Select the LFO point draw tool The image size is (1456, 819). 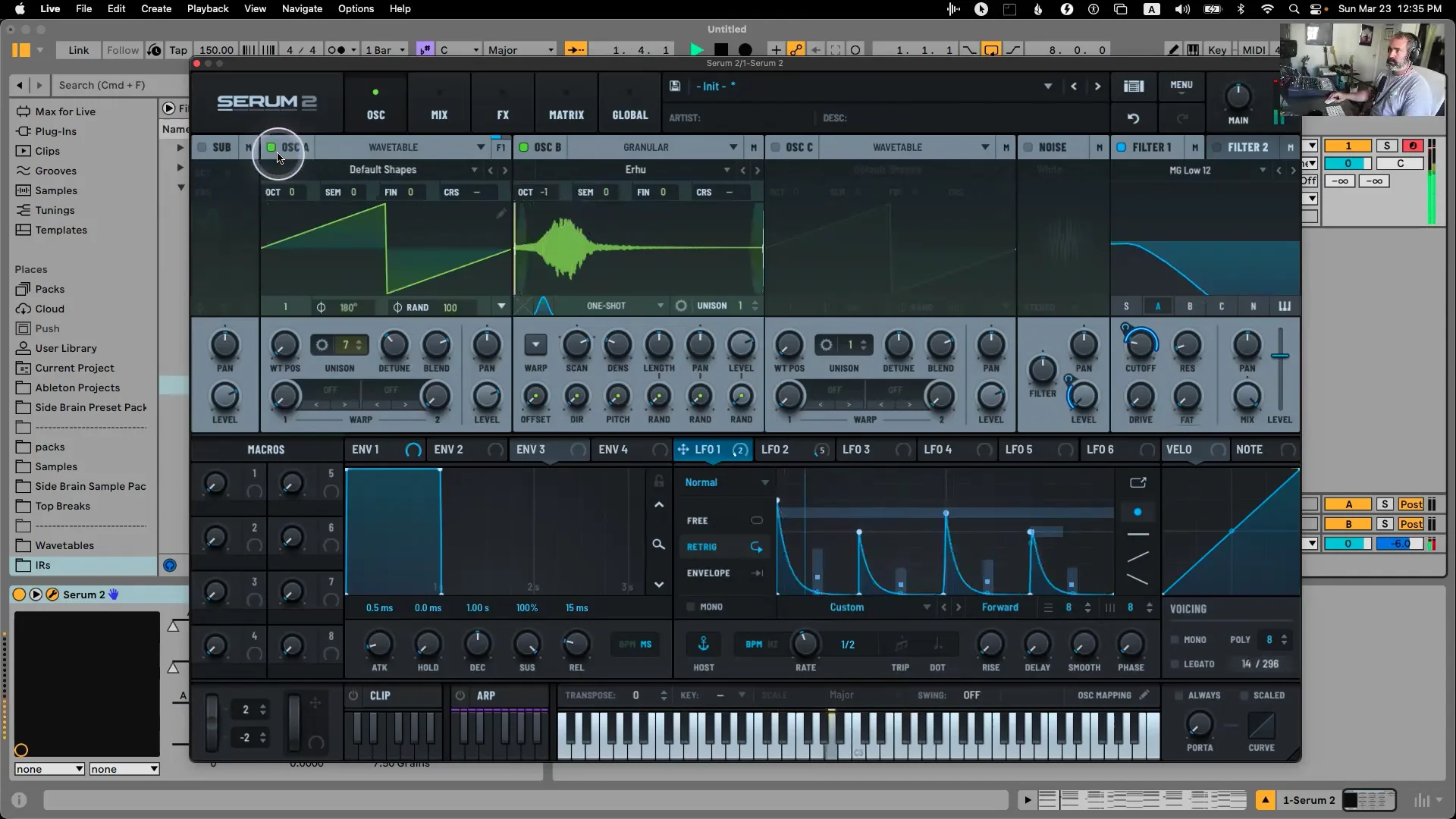click(1137, 512)
